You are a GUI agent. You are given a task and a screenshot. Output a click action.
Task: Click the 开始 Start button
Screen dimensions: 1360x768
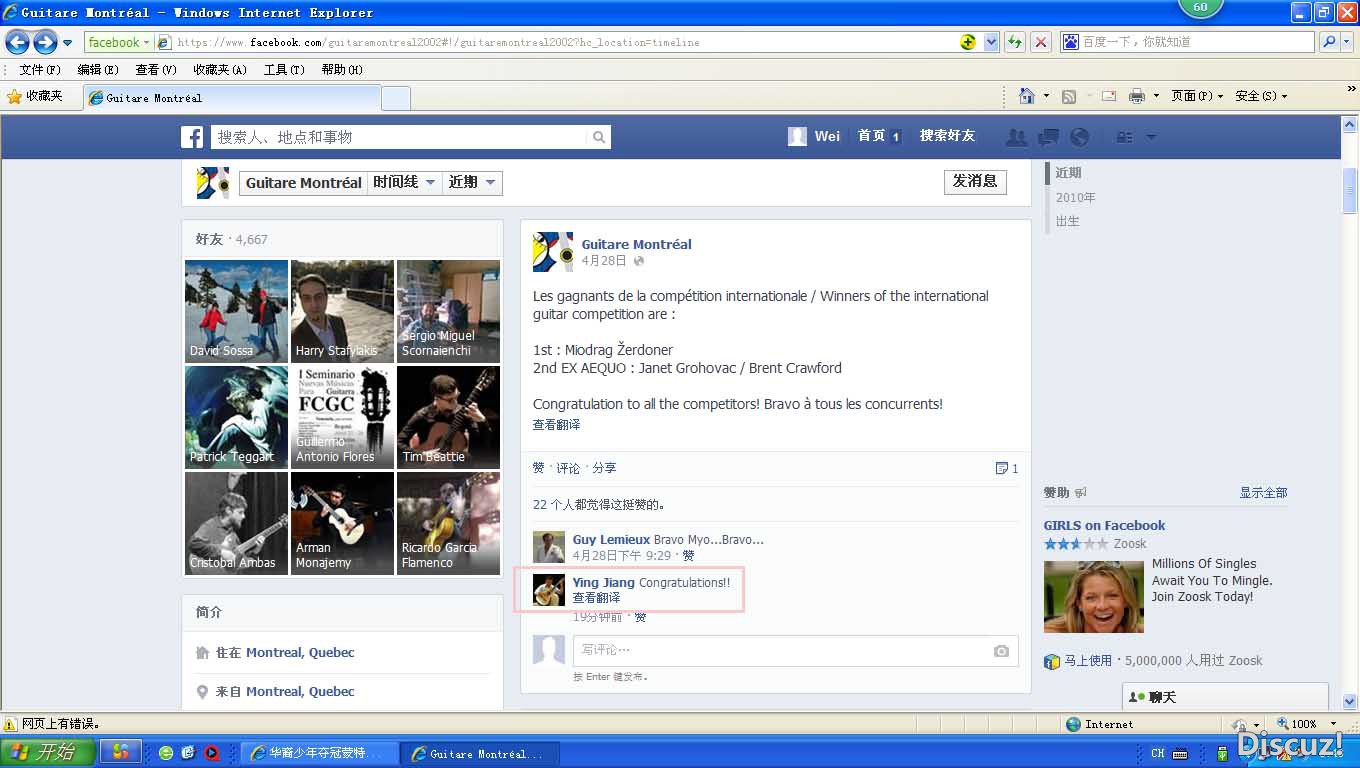[x=48, y=753]
